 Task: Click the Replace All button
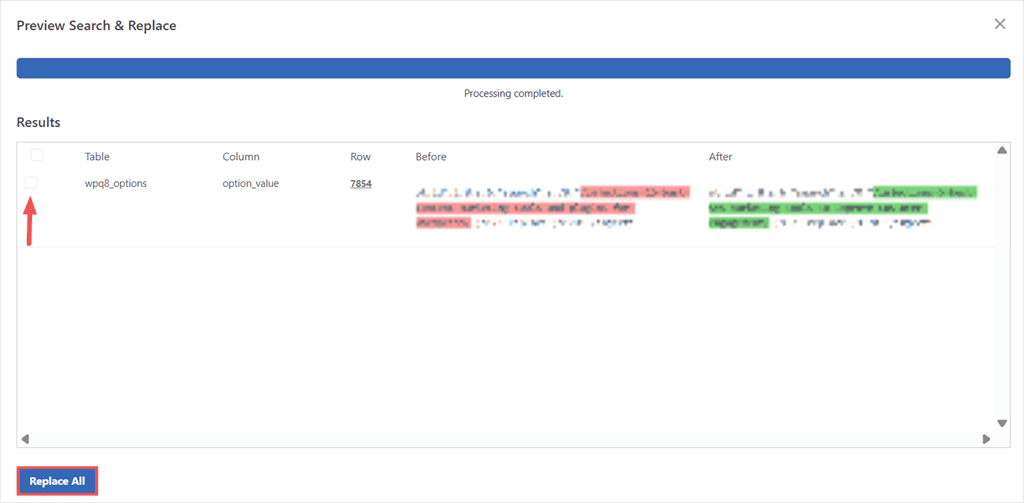57,481
